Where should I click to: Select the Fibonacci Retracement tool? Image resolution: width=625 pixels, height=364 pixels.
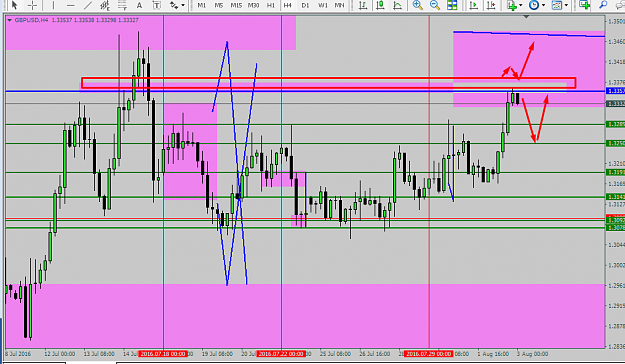[122, 5]
